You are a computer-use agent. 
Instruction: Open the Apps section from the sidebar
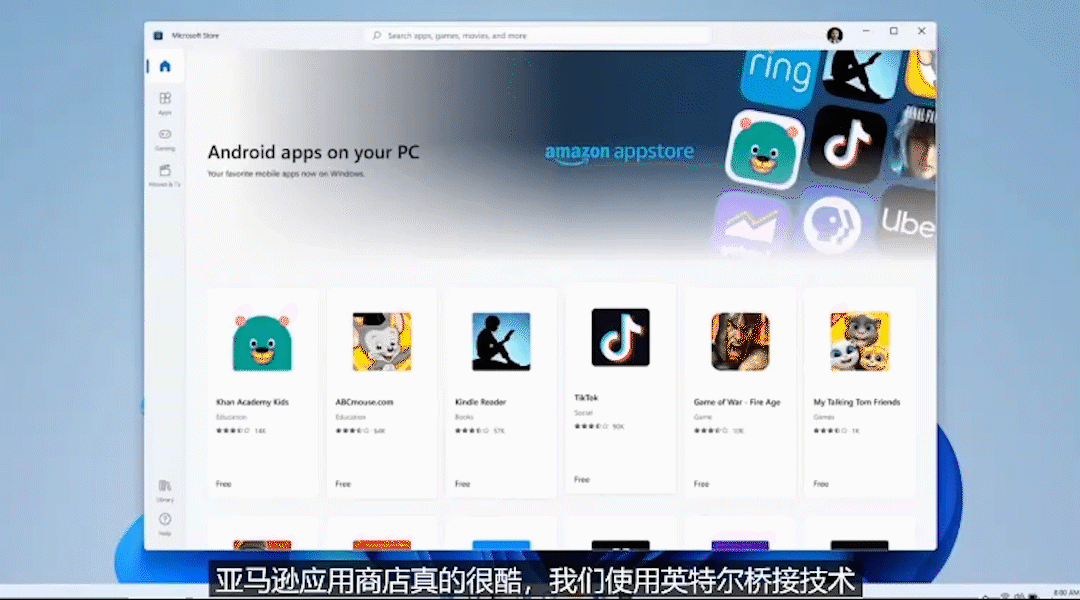[x=164, y=102]
